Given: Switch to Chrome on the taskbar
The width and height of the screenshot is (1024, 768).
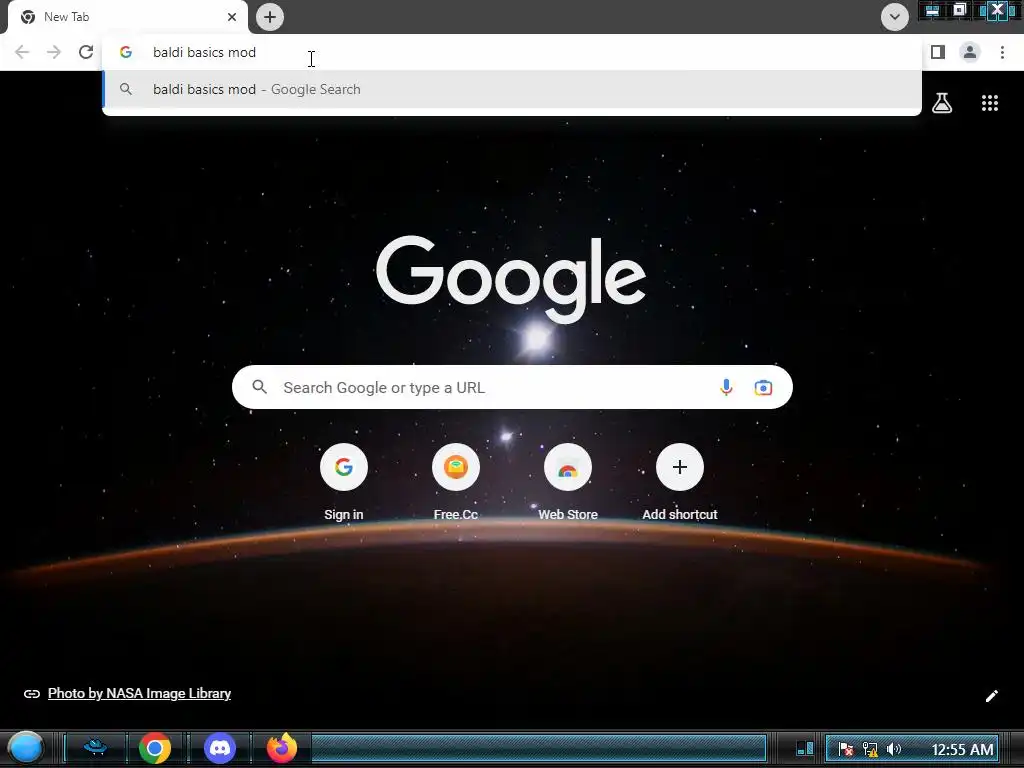Looking at the screenshot, I should tap(155, 748).
